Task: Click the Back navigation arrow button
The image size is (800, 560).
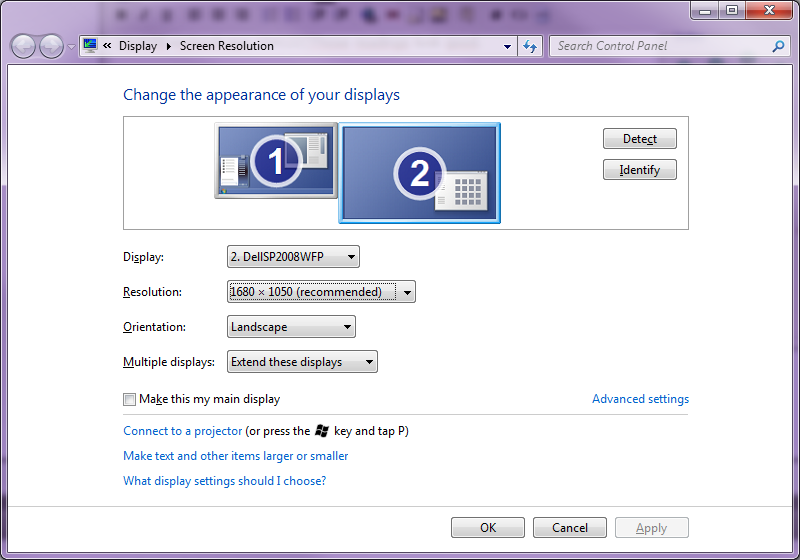Action: click(23, 46)
